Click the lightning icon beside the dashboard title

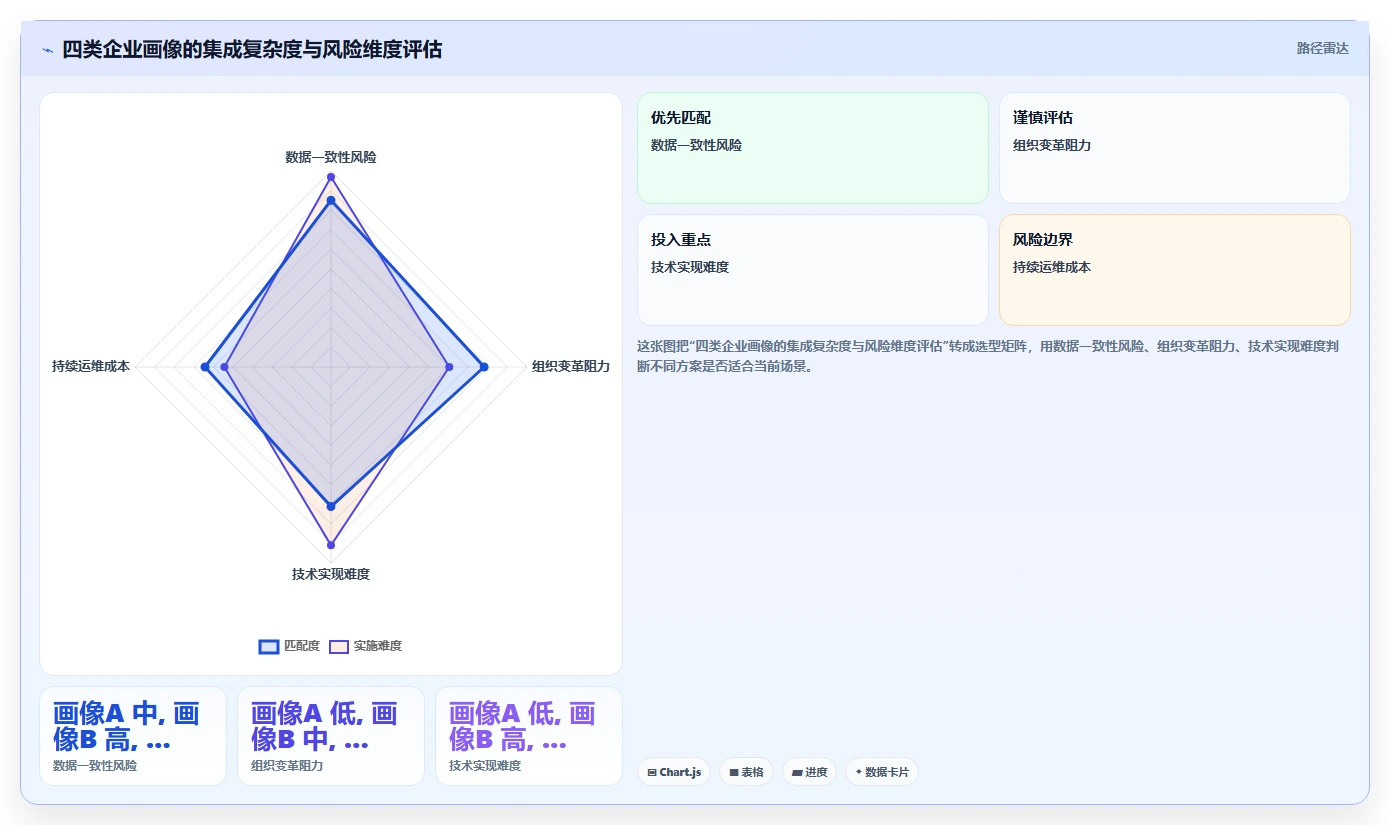tap(48, 49)
